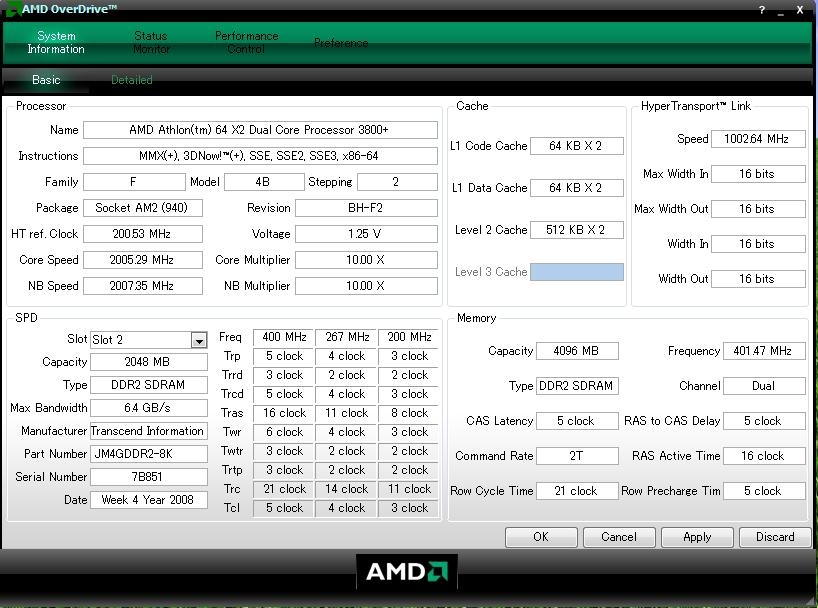Click the Row Cycle Time 21 clock field
Viewport: 818px width, 608px height.
(577, 491)
